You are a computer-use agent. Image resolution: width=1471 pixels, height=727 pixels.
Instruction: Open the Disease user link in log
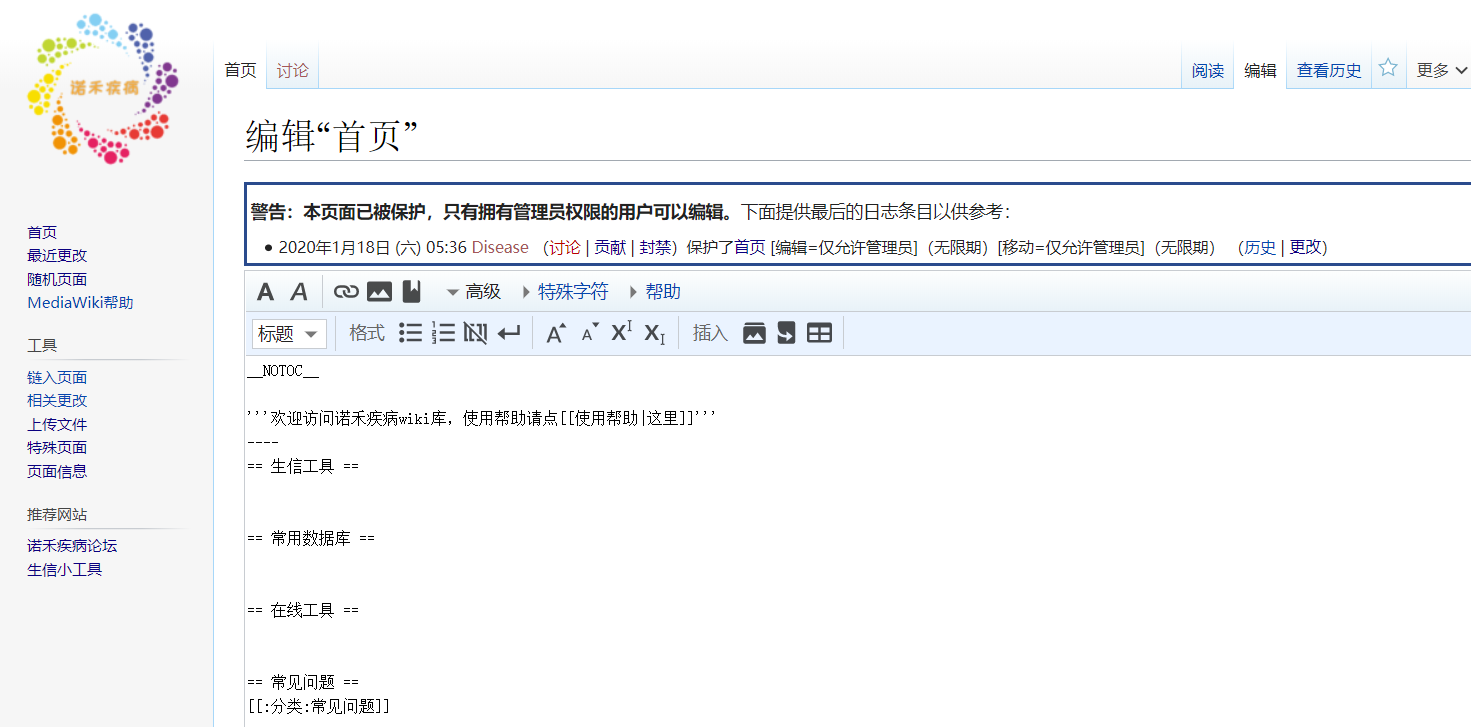coord(500,247)
